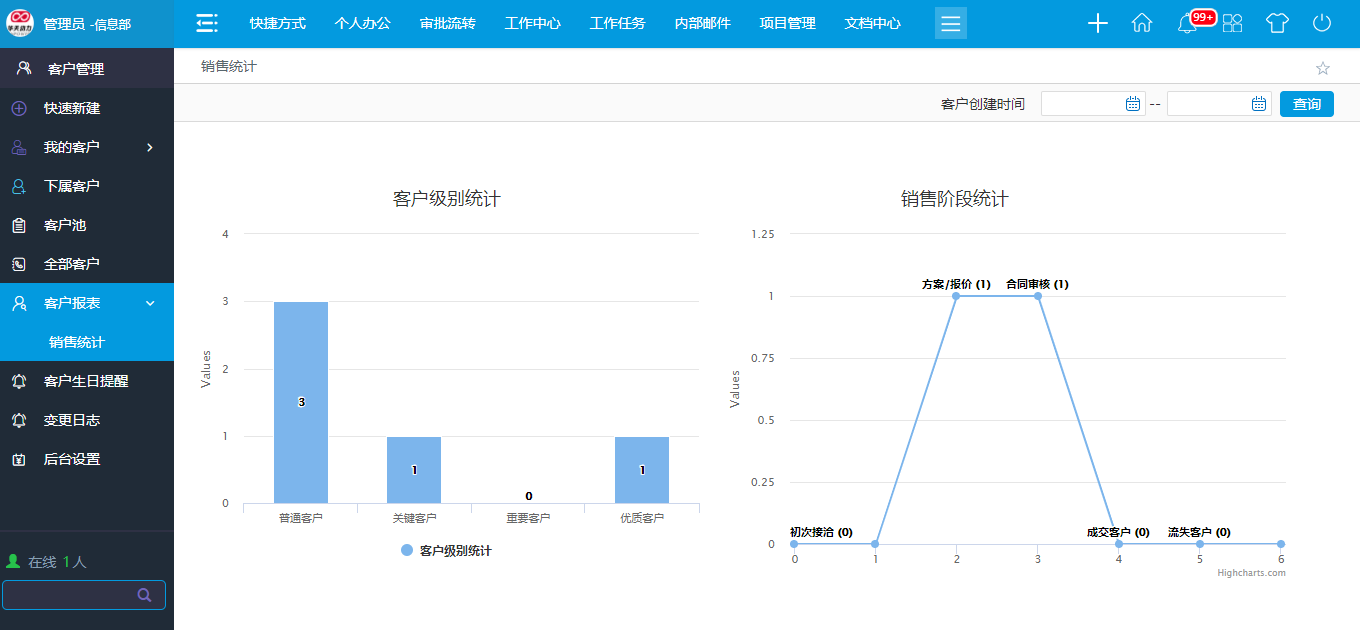The image size is (1360, 630).
Task: Focus the sidebar search input field
Action: tap(70, 595)
